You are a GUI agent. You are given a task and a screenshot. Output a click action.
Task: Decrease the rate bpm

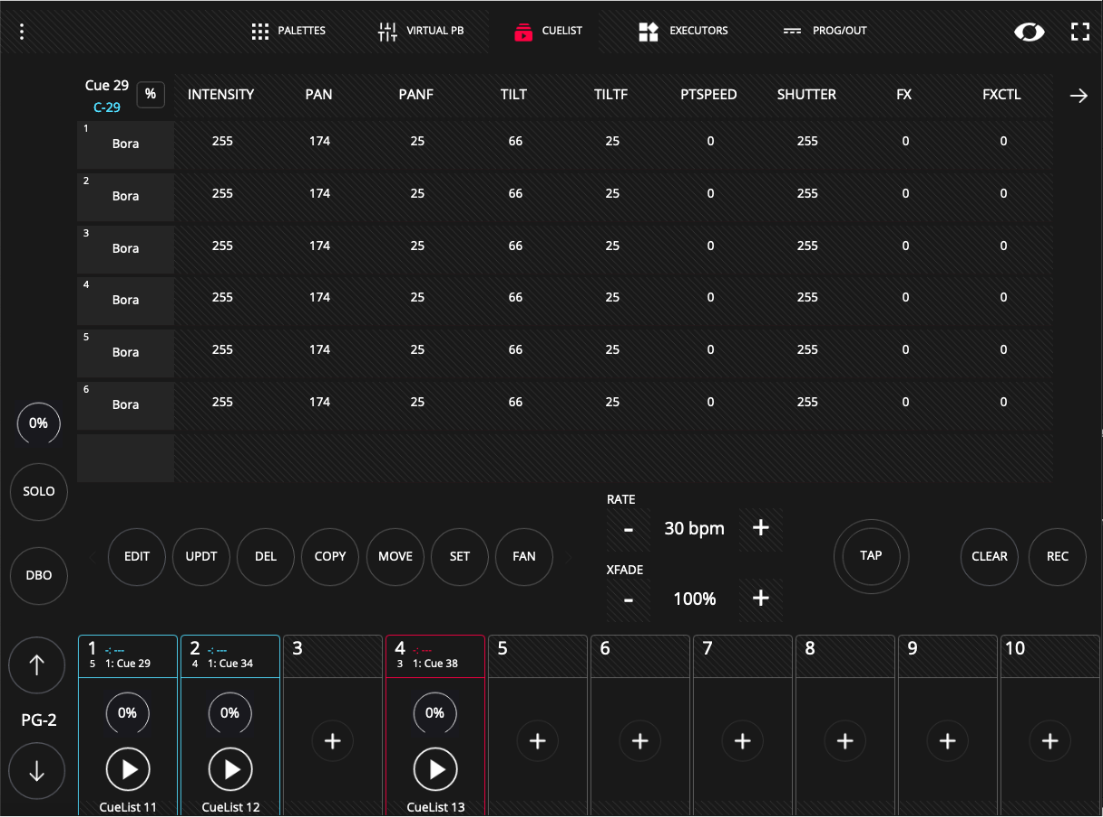(628, 529)
